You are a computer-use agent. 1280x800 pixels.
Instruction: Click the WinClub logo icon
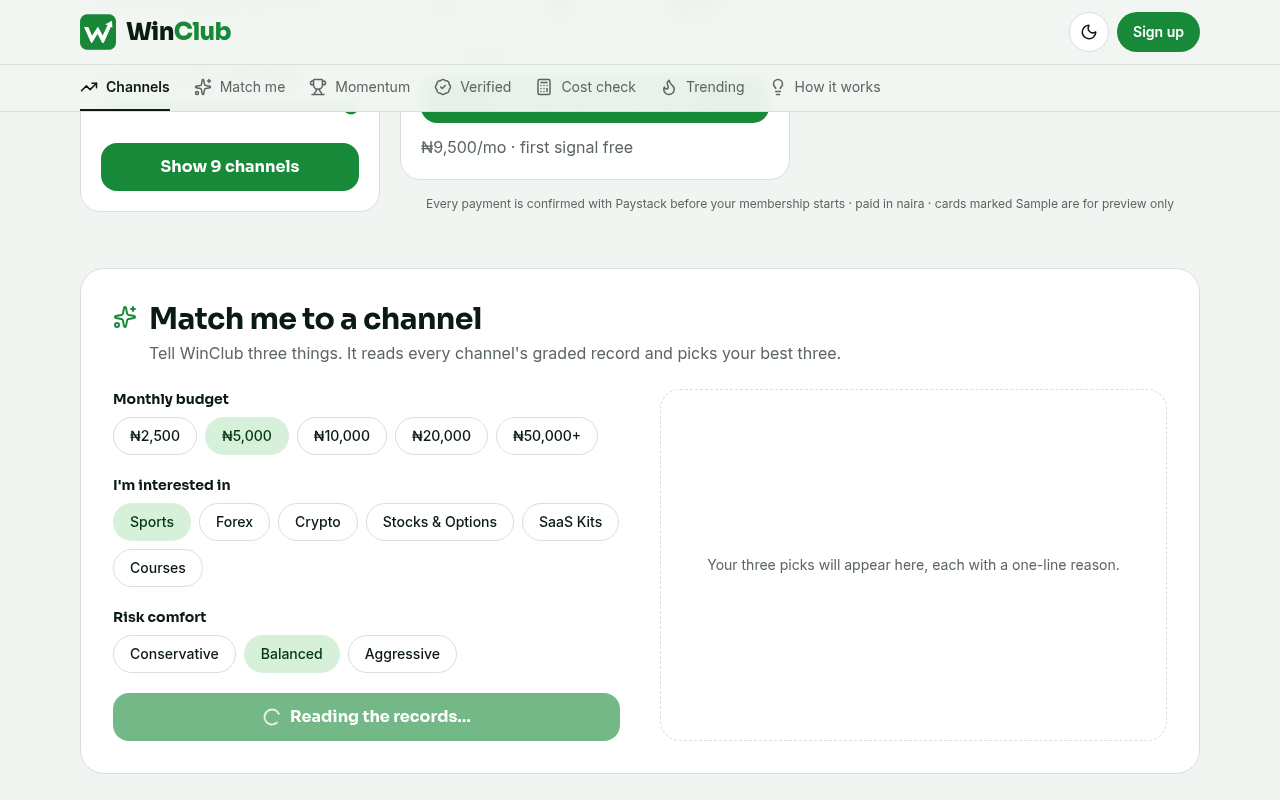coord(98,32)
